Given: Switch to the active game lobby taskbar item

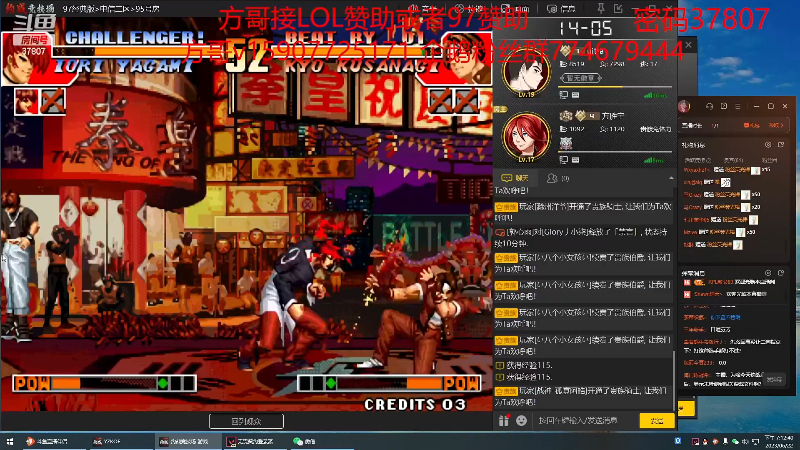Looking at the screenshot, I should pos(187,441).
